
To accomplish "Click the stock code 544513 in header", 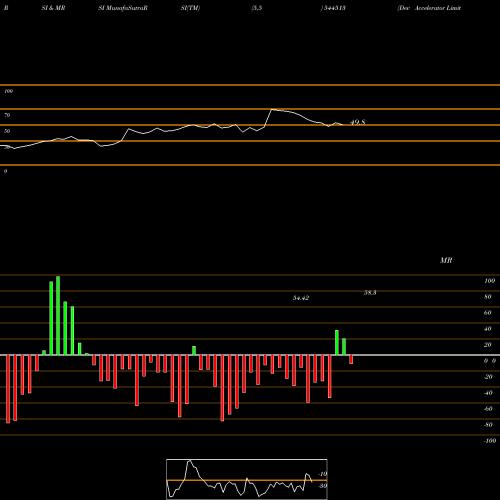I will pyautogui.click(x=334, y=8).
